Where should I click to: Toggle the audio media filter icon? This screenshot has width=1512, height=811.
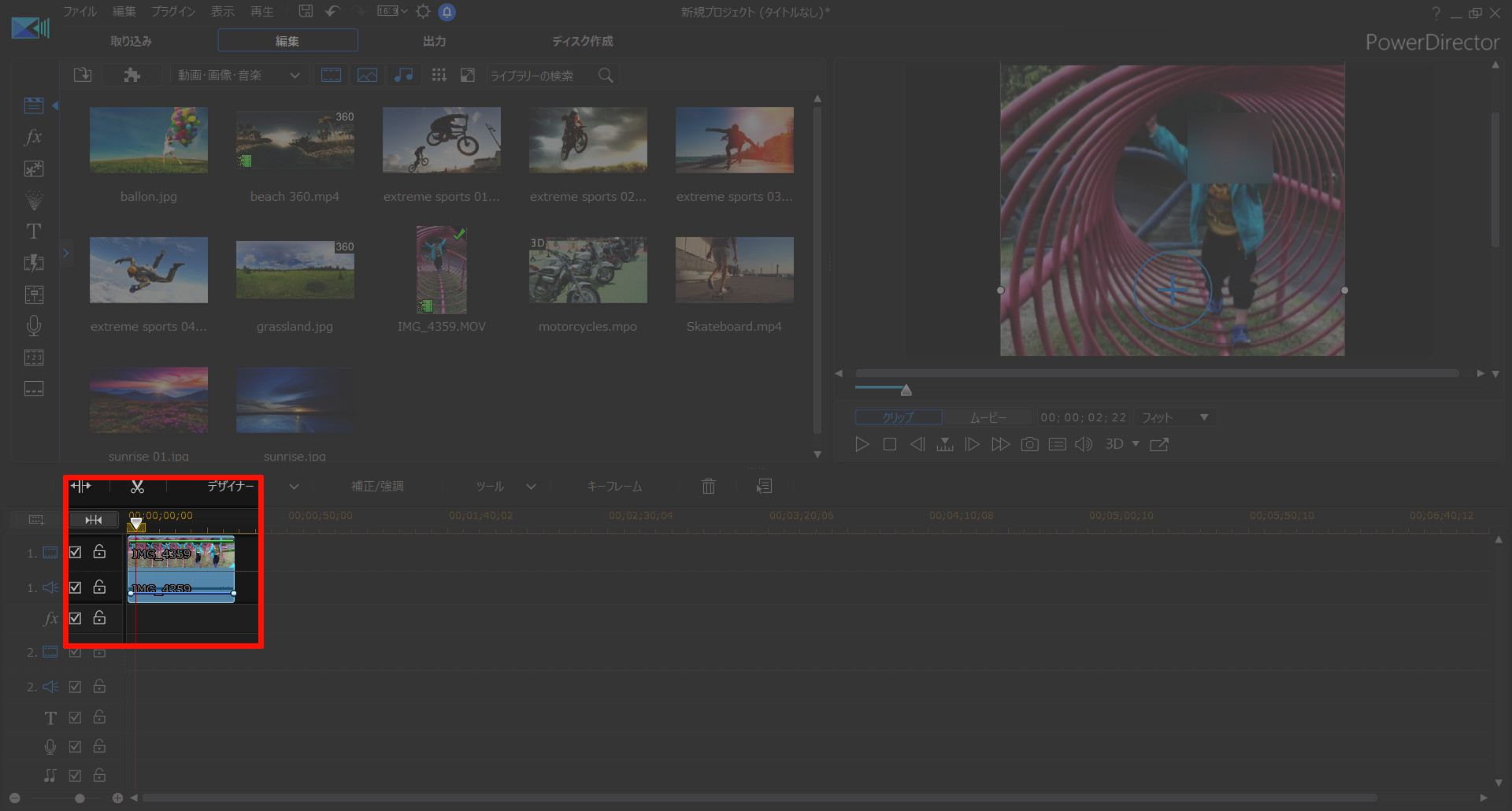(403, 75)
